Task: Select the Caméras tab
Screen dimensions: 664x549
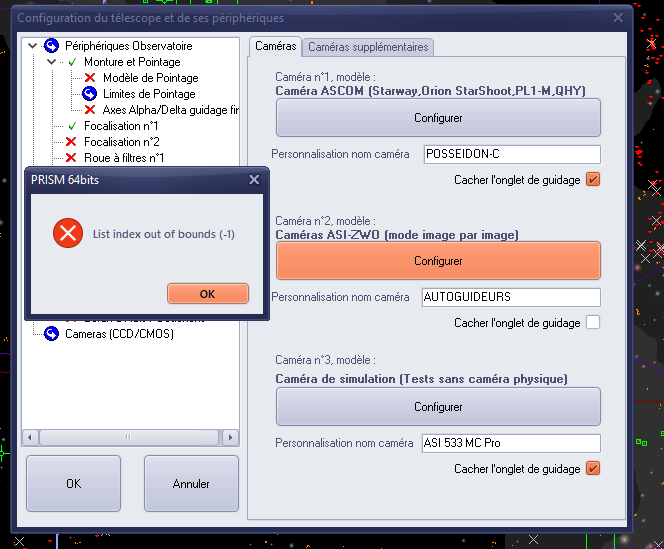Action: [275, 46]
